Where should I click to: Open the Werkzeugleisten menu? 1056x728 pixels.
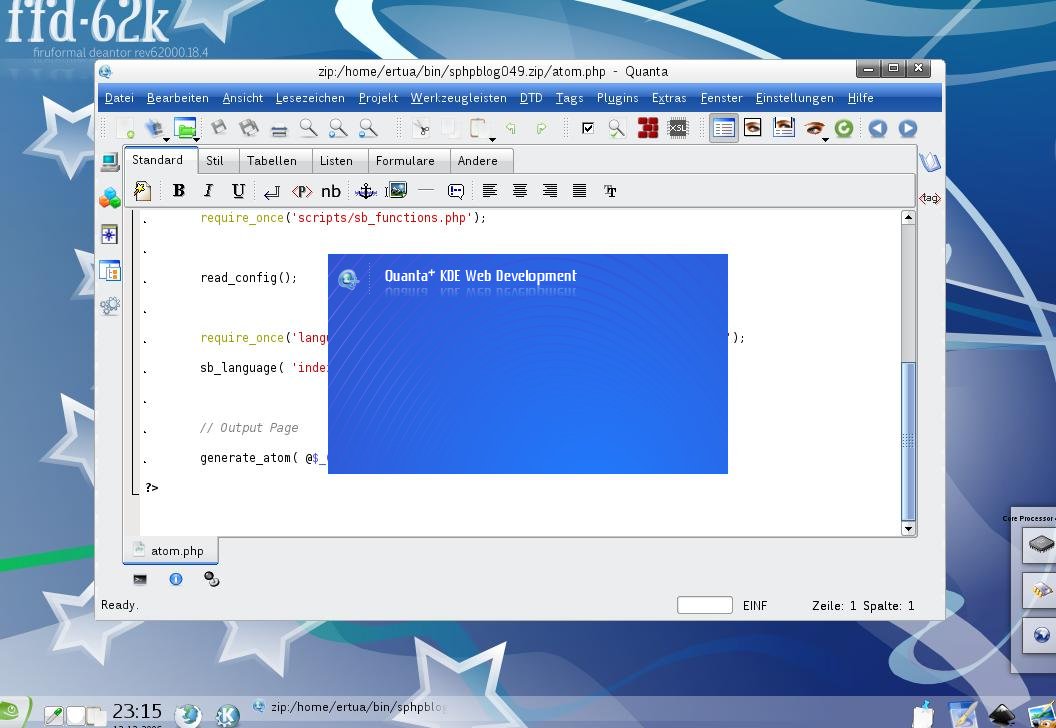tap(459, 98)
